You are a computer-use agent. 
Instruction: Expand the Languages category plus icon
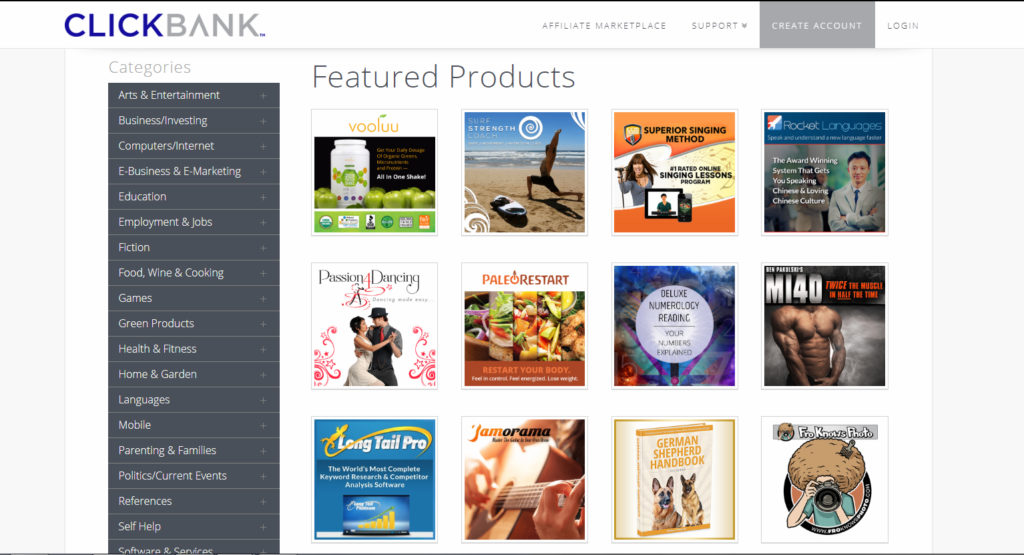[263, 400]
